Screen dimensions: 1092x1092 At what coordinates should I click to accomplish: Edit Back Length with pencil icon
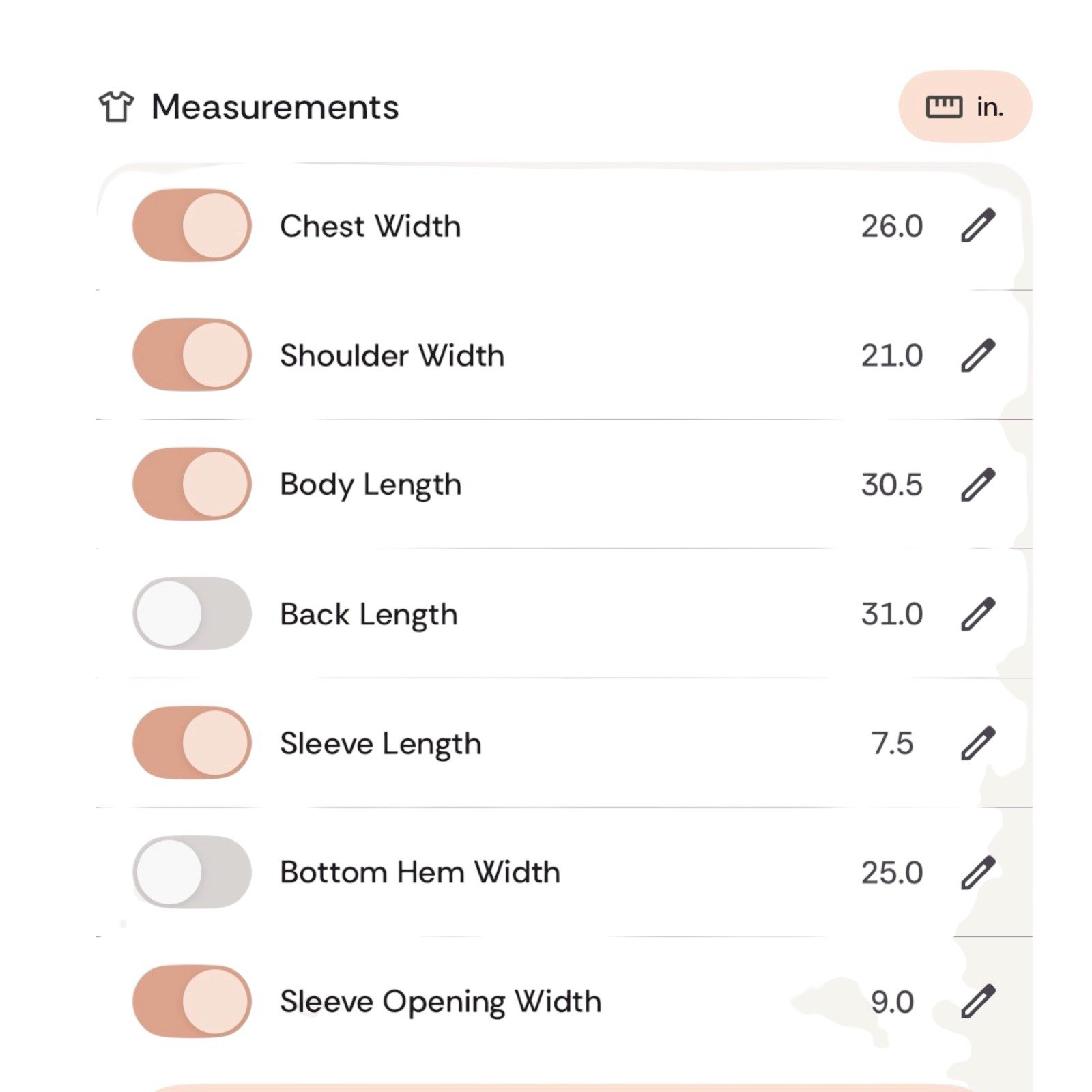click(x=978, y=614)
